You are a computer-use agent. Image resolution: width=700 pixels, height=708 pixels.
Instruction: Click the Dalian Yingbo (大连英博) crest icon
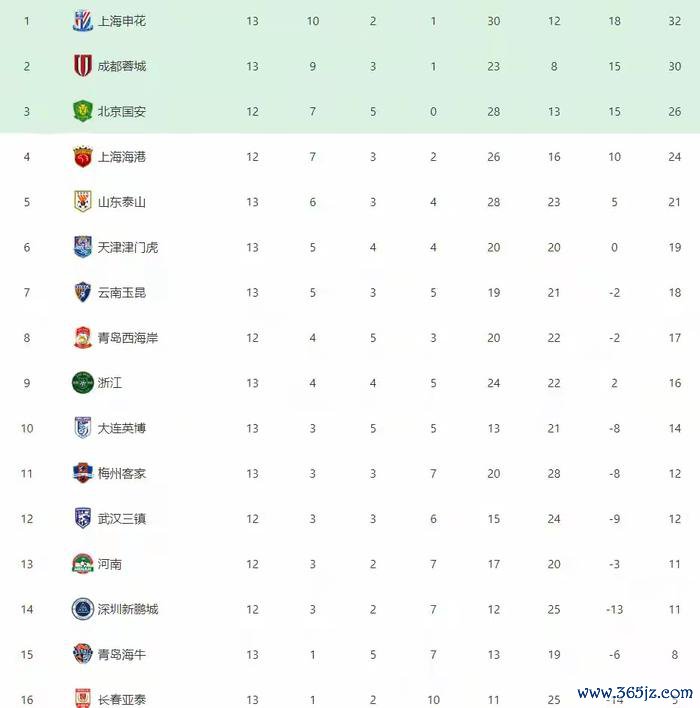tap(83, 428)
